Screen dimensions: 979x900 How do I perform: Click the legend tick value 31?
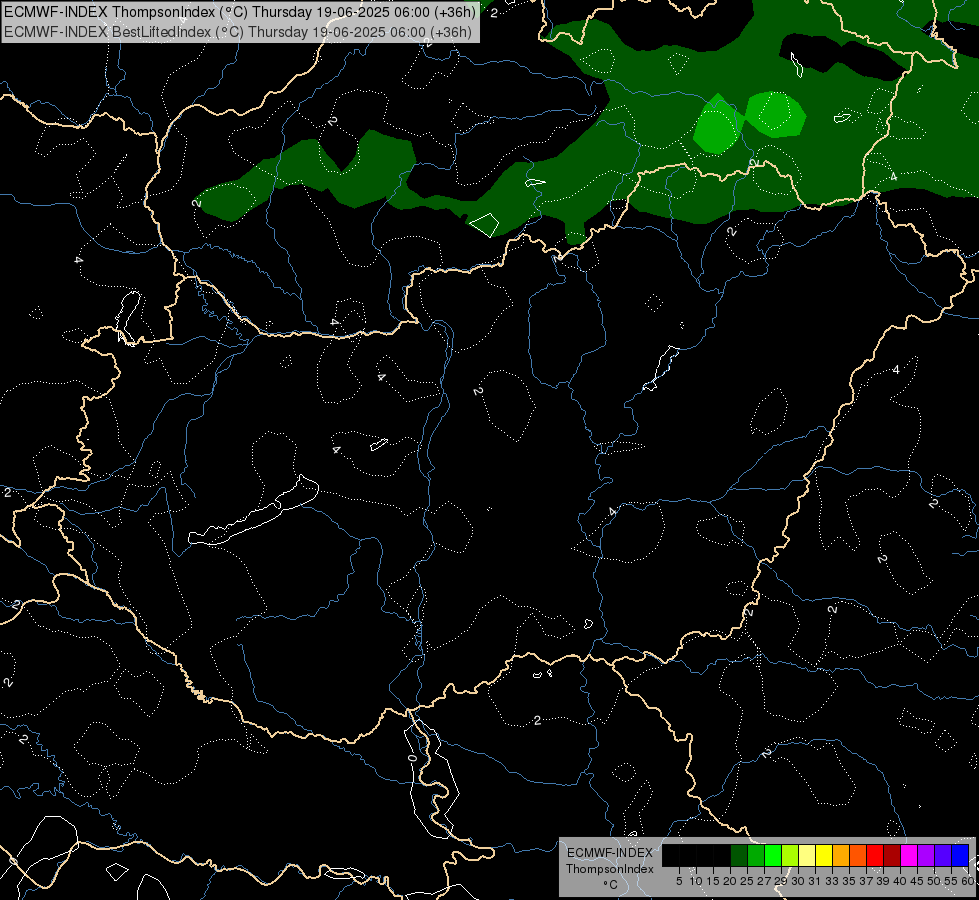(815, 881)
